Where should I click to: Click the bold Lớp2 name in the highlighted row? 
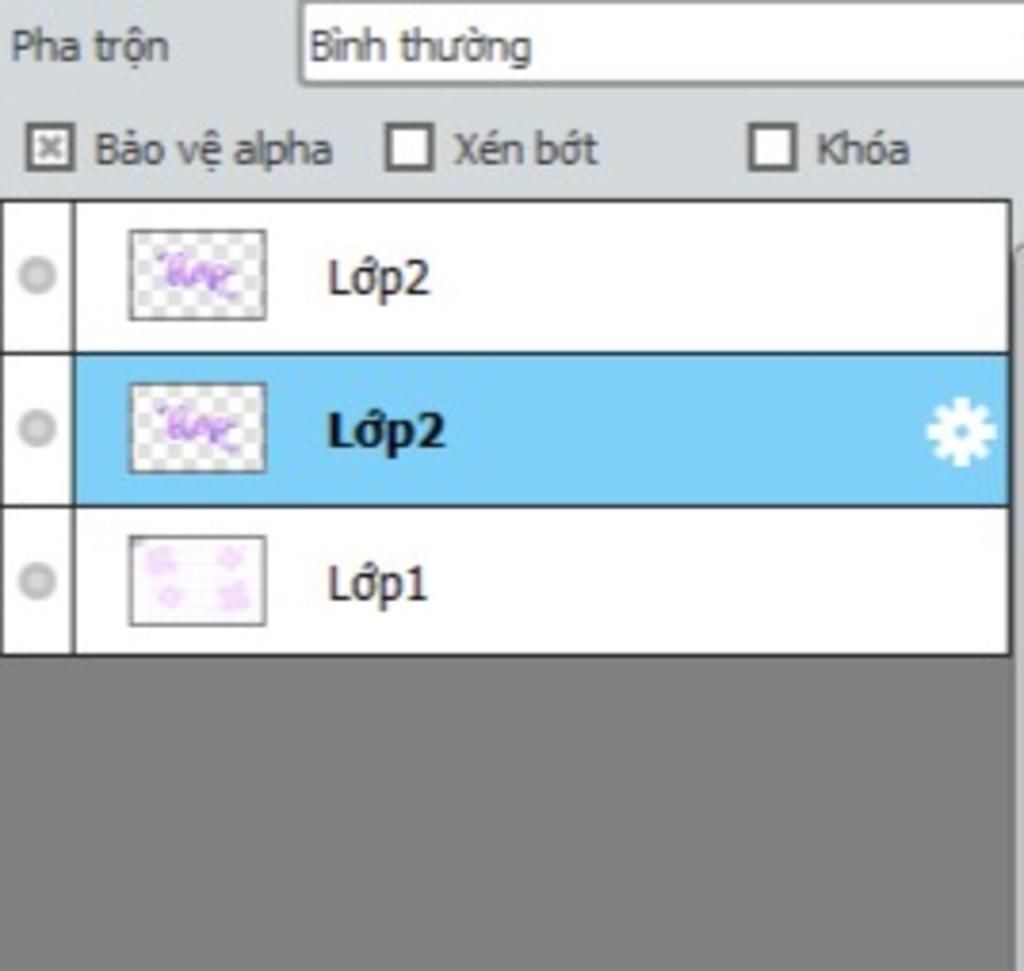pos(386,432)
